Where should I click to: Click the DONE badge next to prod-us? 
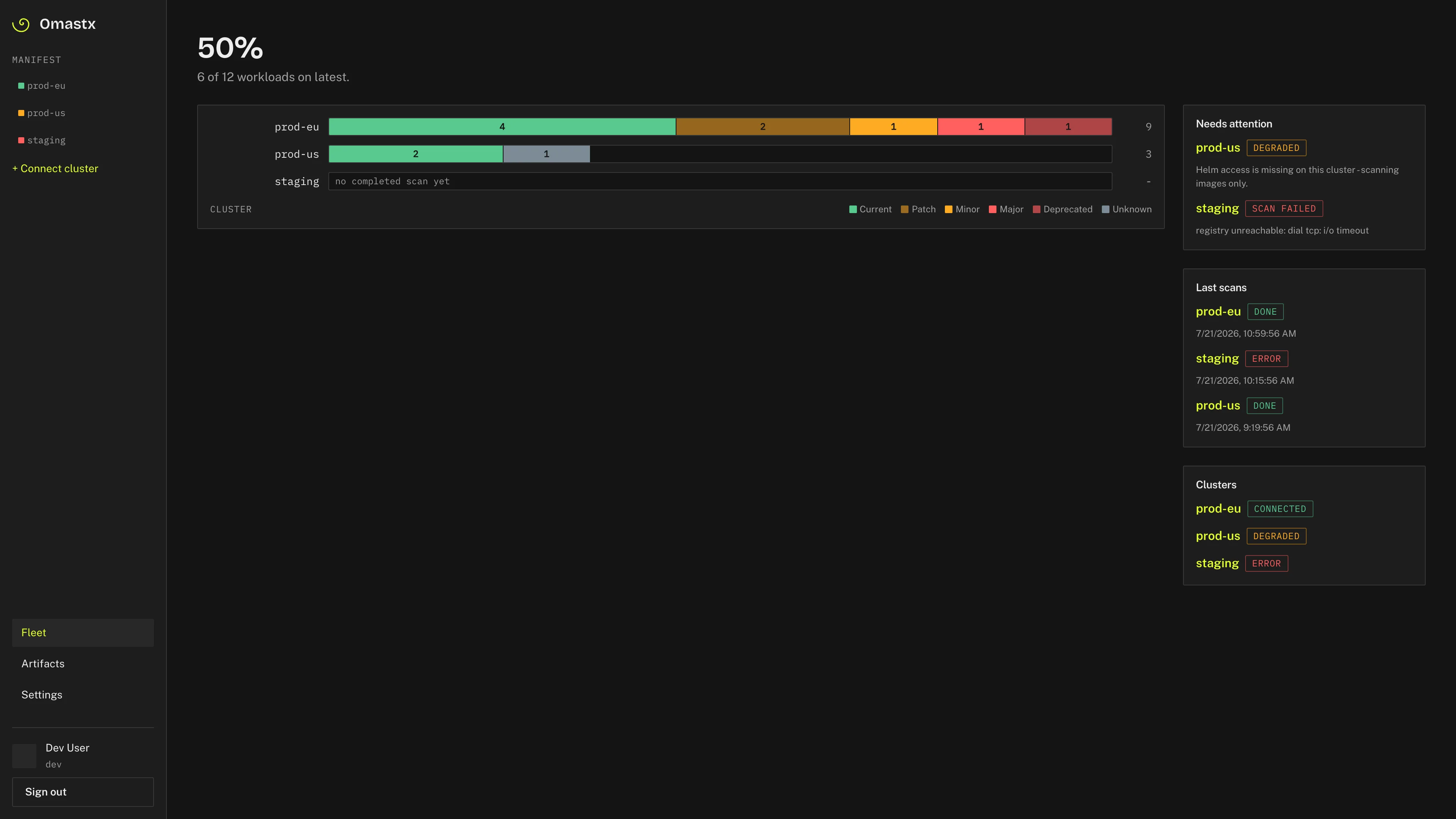click(x=1265, y=406)
